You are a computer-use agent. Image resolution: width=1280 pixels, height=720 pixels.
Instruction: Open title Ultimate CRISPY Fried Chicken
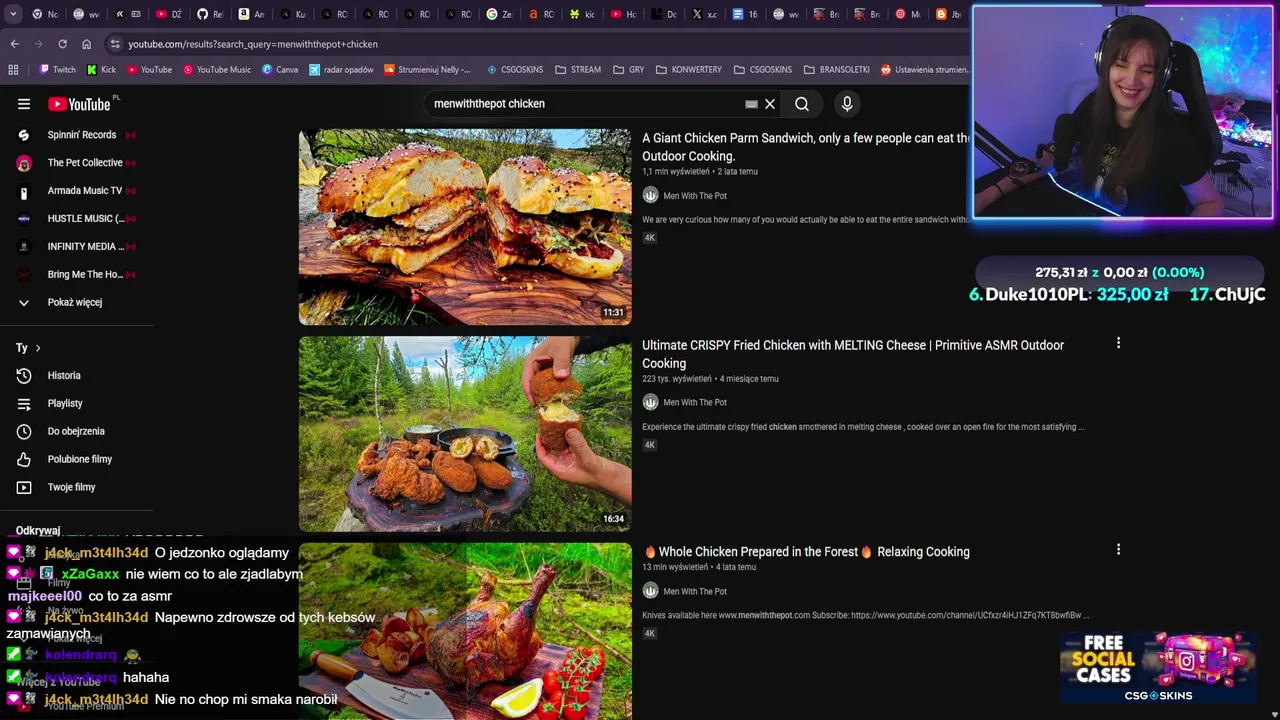853,354
